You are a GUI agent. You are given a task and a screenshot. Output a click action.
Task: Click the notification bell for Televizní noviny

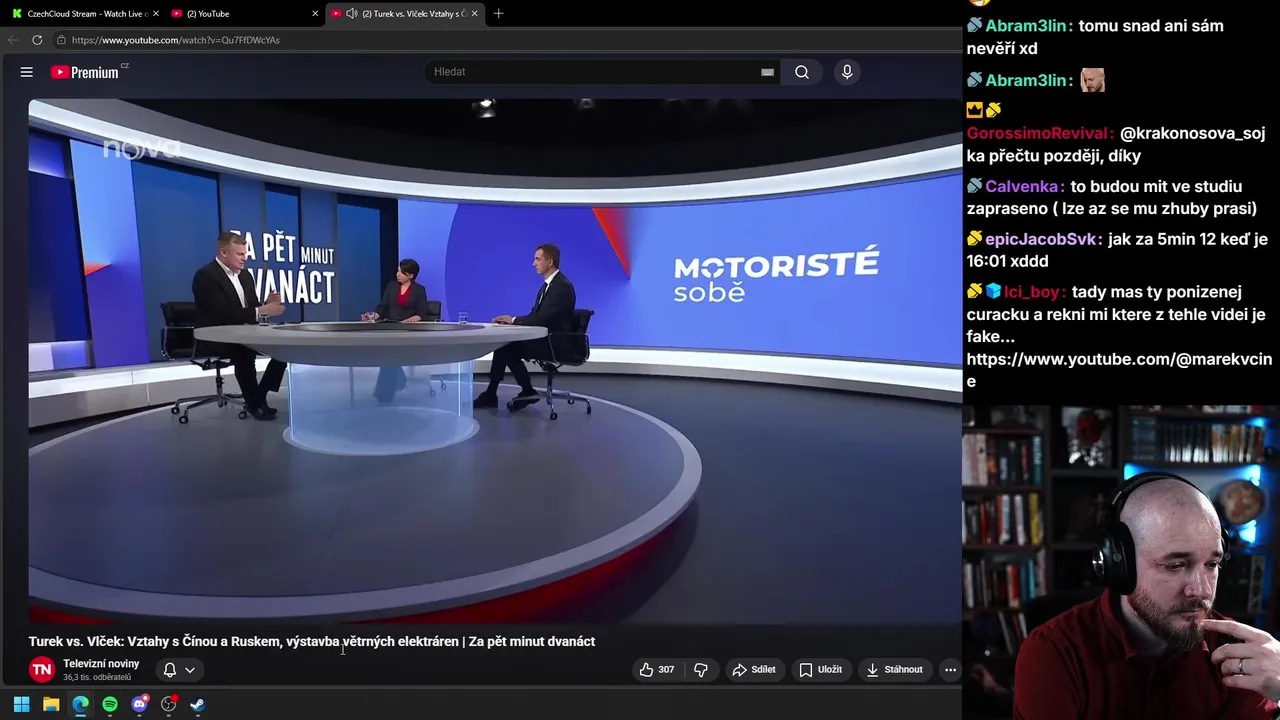point(170,670)
